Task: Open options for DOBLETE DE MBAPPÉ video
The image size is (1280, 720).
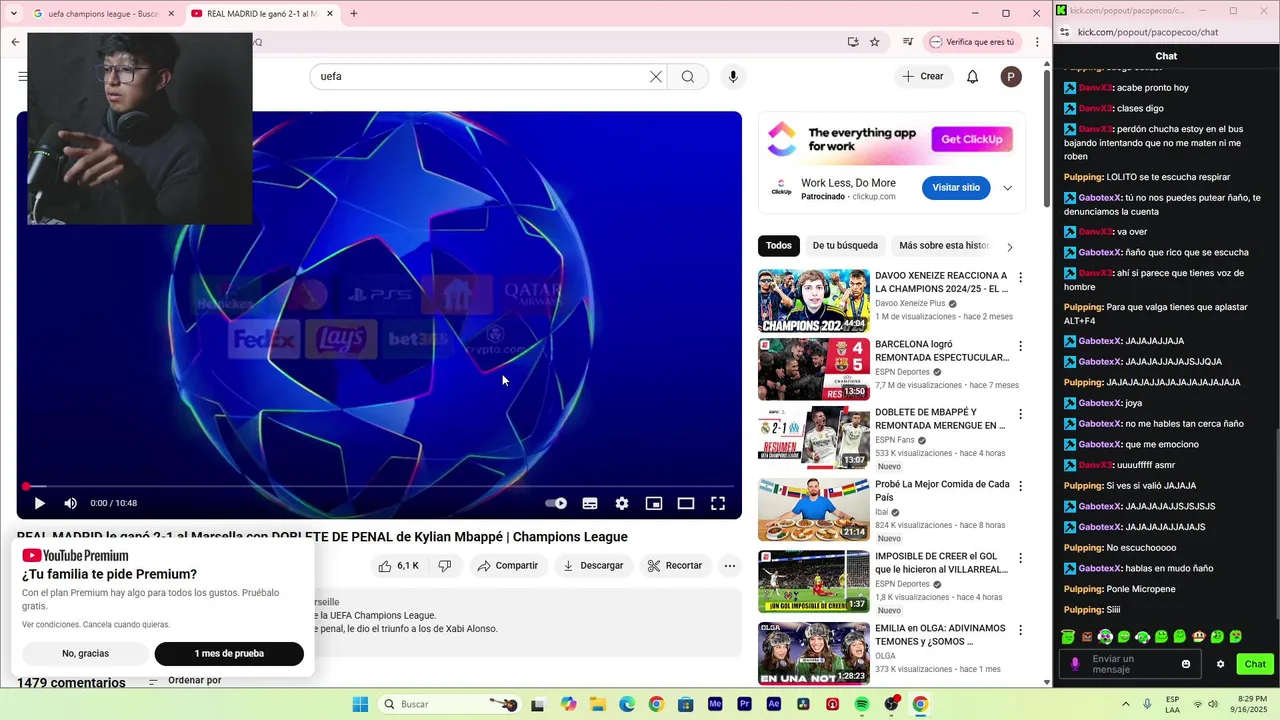Action: pos(1020,414)
